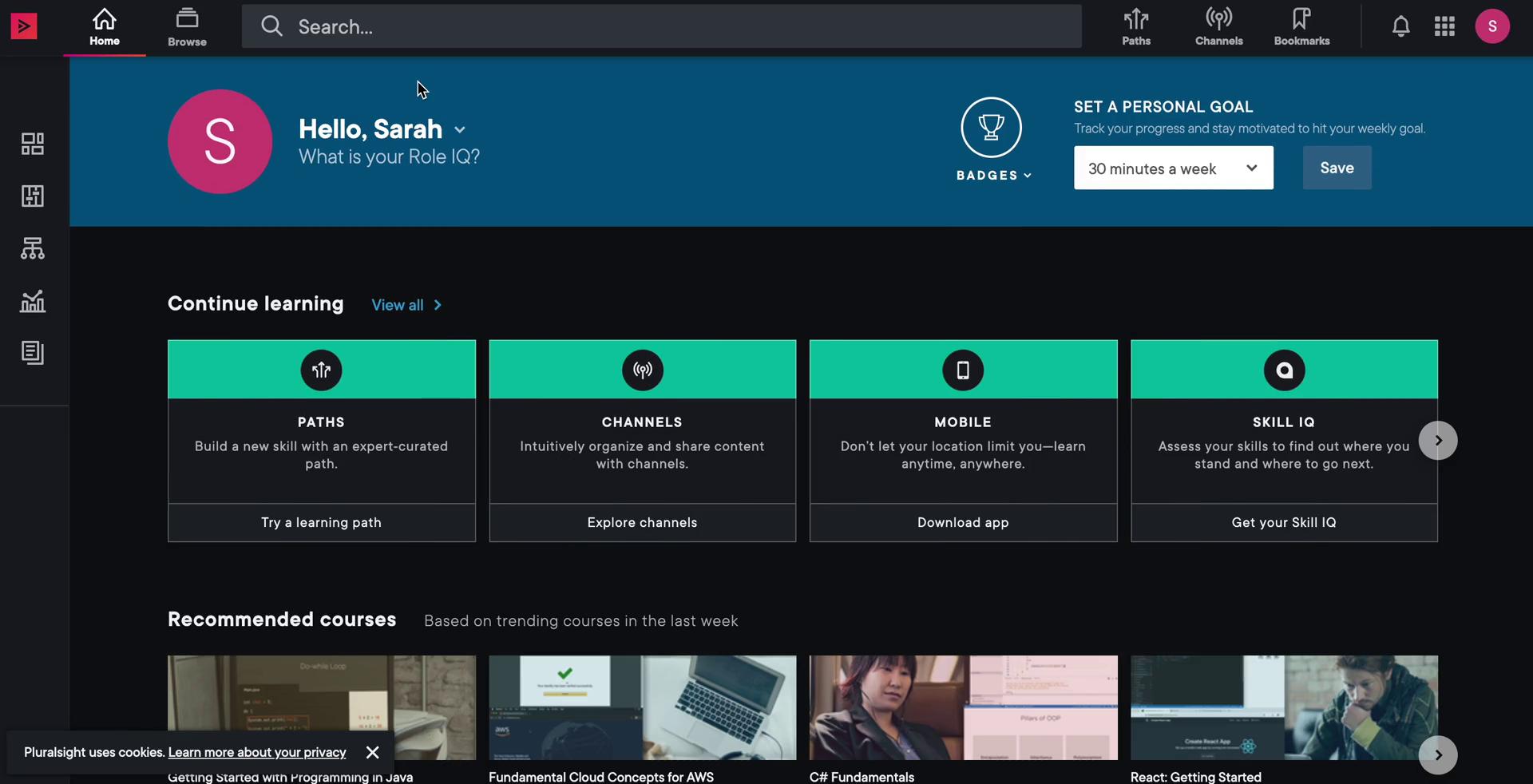1533x784 pixels.
Task: Click the PATHS card title
Action: coord(321,422)
